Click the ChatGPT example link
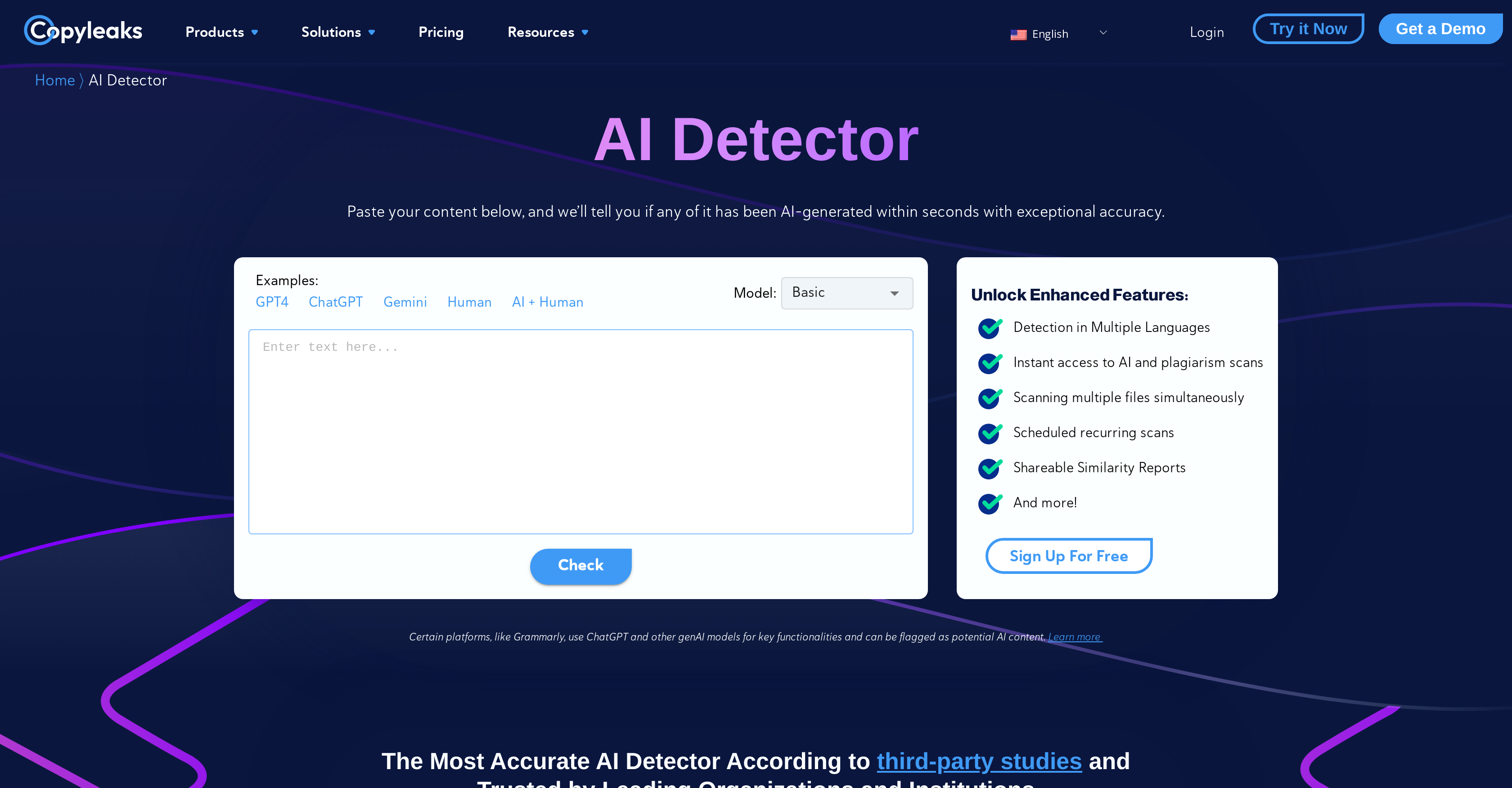 (336, 301)
